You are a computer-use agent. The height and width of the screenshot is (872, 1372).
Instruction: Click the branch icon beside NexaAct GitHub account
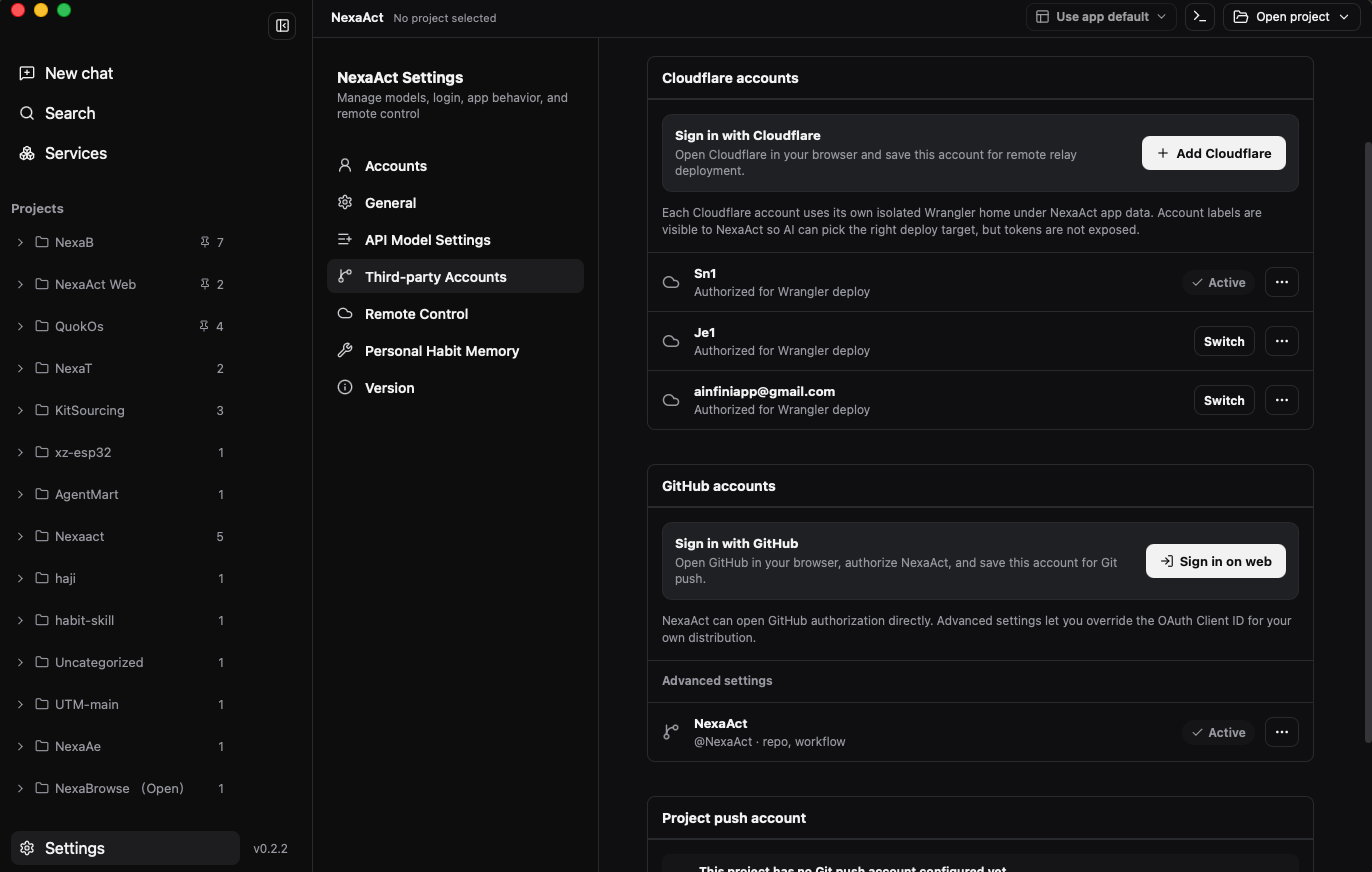pos(671,732)
